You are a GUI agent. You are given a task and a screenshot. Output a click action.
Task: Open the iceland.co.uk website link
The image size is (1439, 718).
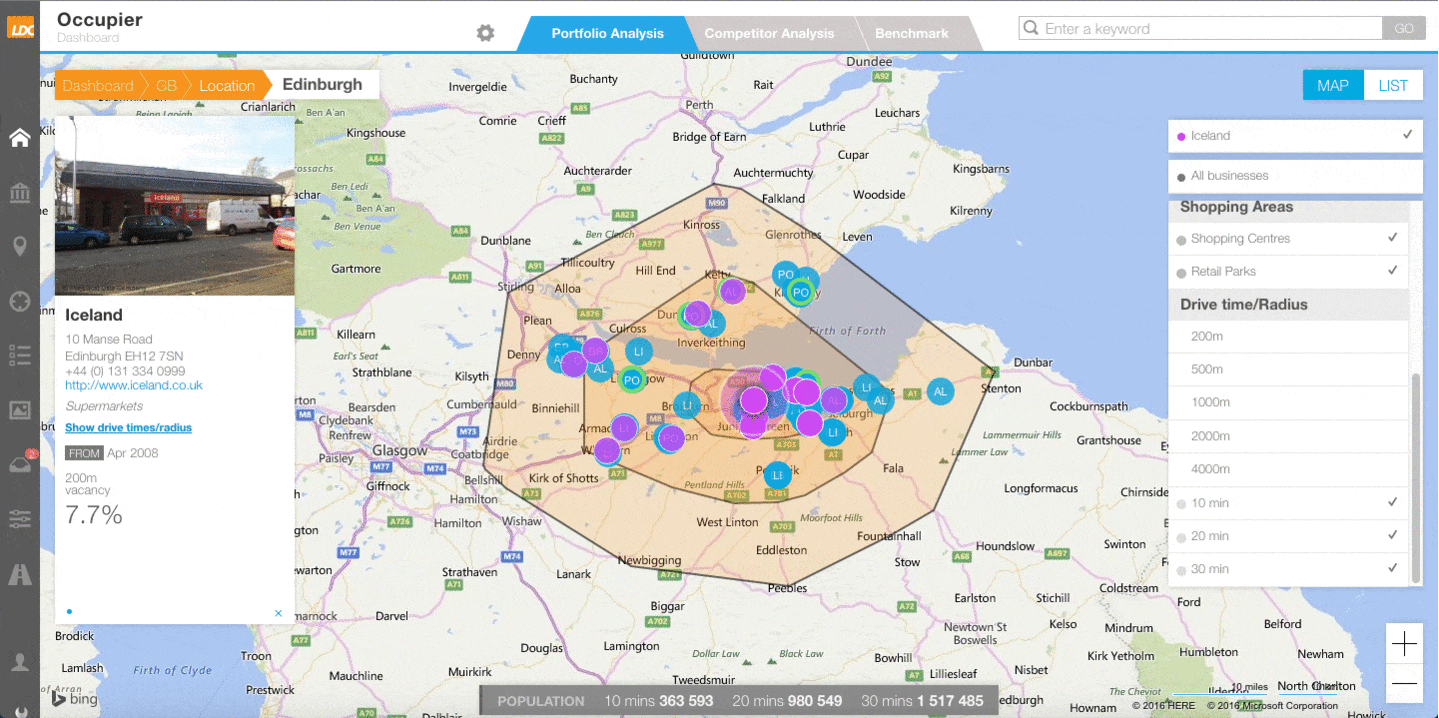click(134, 385)
